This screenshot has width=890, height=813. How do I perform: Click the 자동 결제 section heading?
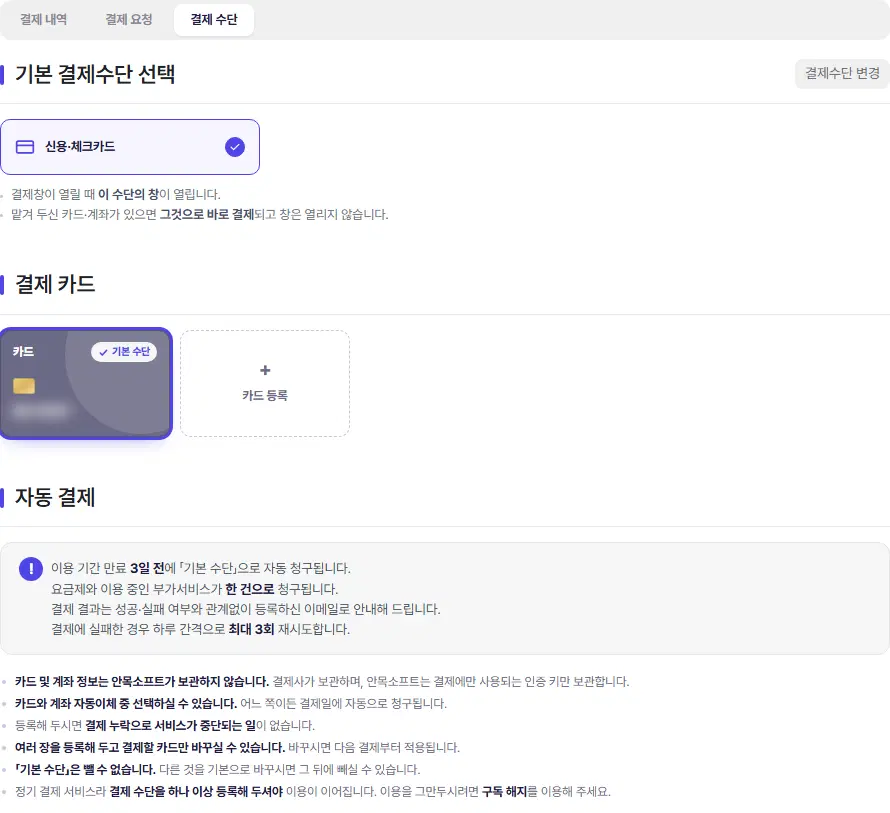pyautogui.click(x=55, y=497)
